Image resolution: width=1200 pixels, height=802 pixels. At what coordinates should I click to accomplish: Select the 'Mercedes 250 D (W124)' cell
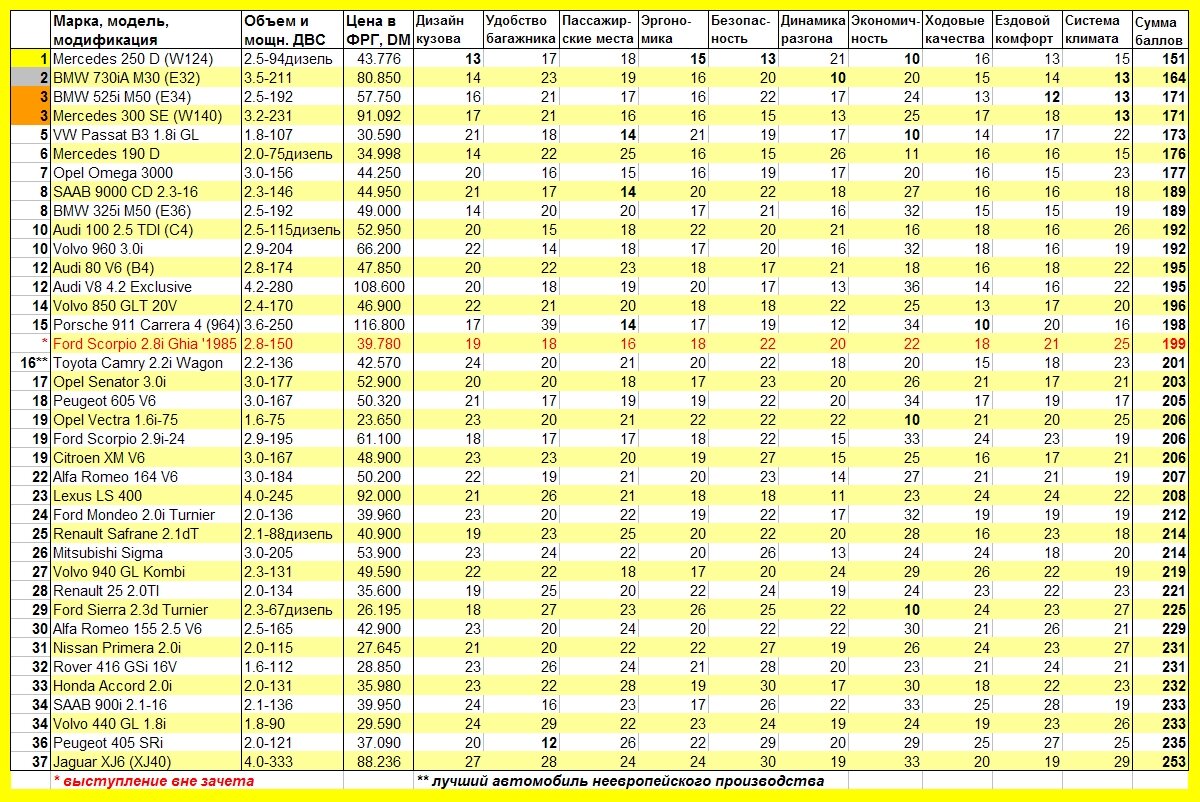point(145,59)
